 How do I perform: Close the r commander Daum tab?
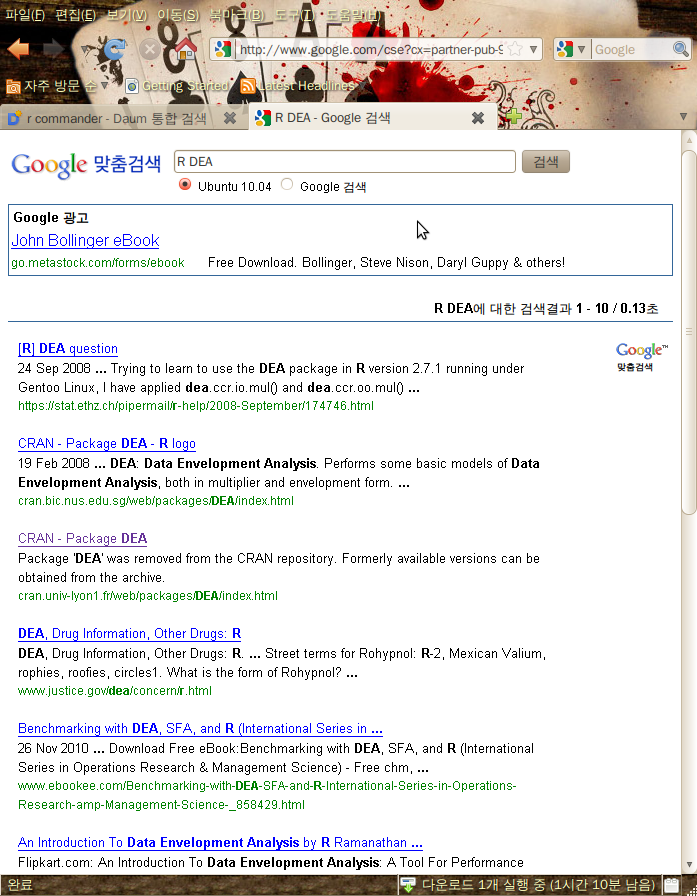coord(230,118)
